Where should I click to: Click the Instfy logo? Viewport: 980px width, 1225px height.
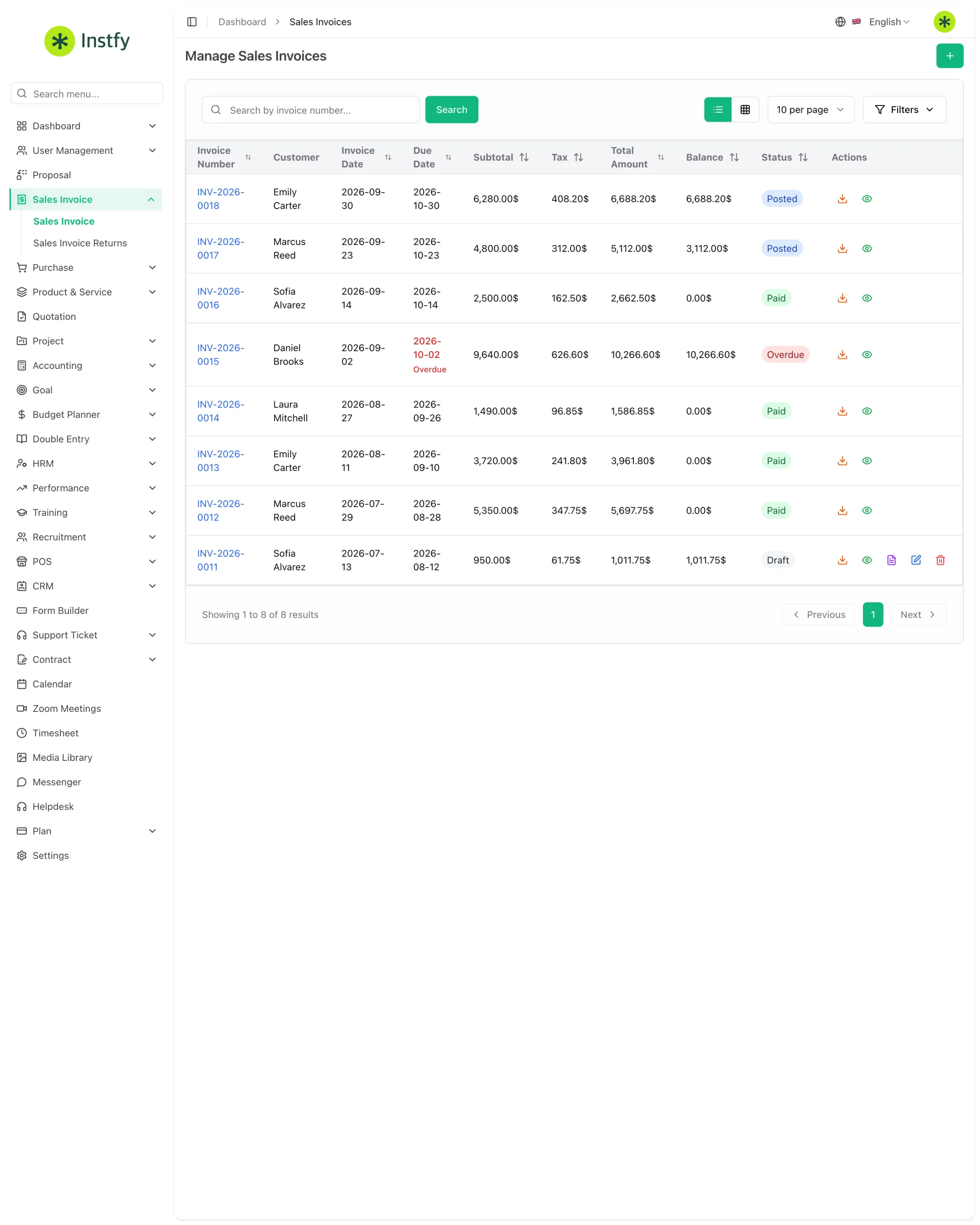point(87,41)
